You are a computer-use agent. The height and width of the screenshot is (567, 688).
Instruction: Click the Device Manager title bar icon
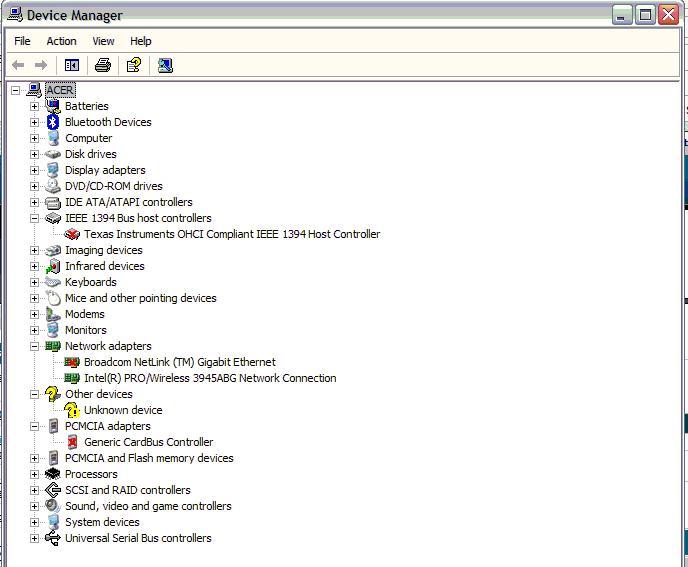pyautogui.click(x=15, y=14)
